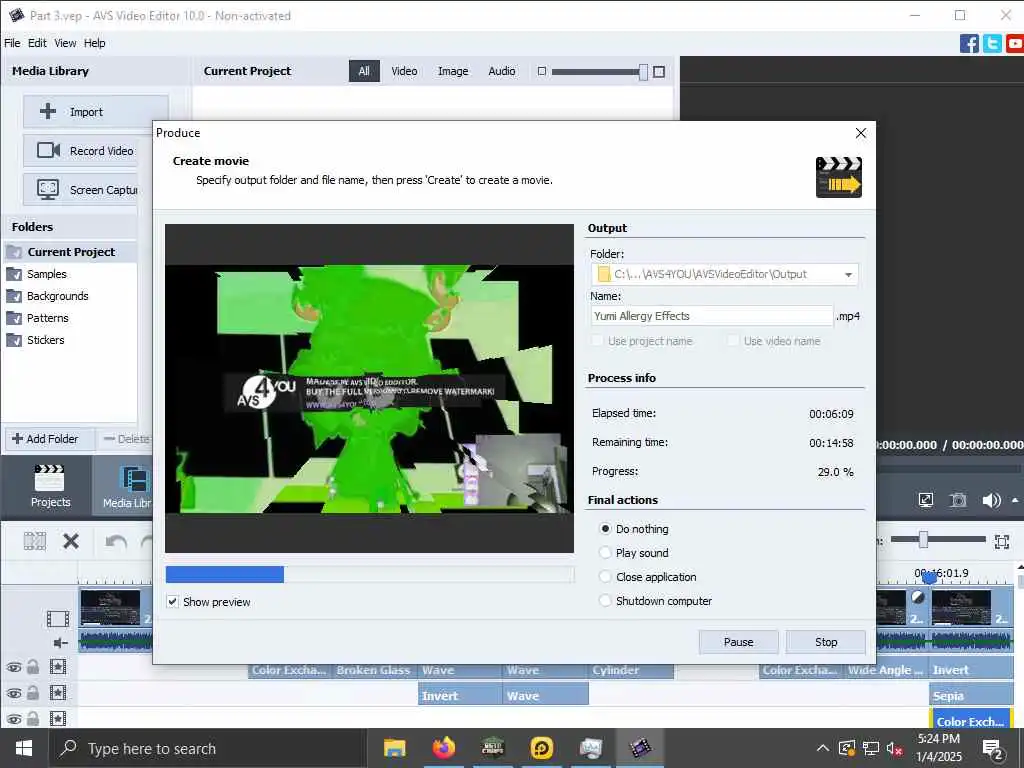Switch to the Image filter tab
Viewport: 1024px width, 768px height.
pos(453,71)
